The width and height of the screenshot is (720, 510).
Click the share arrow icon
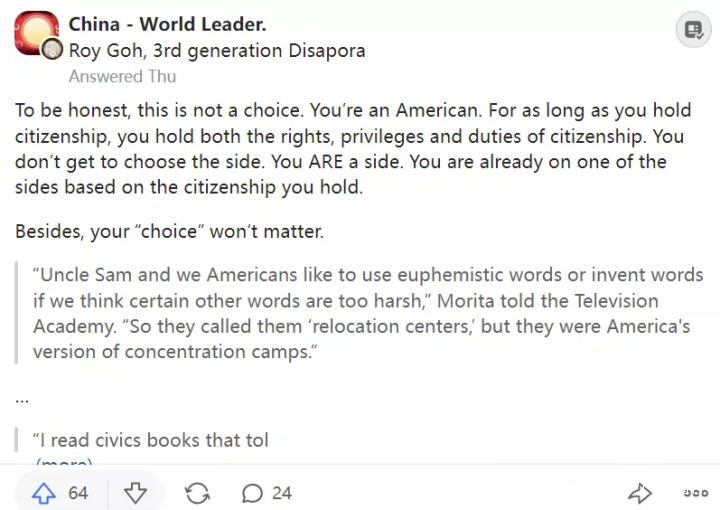click(639, 493)
